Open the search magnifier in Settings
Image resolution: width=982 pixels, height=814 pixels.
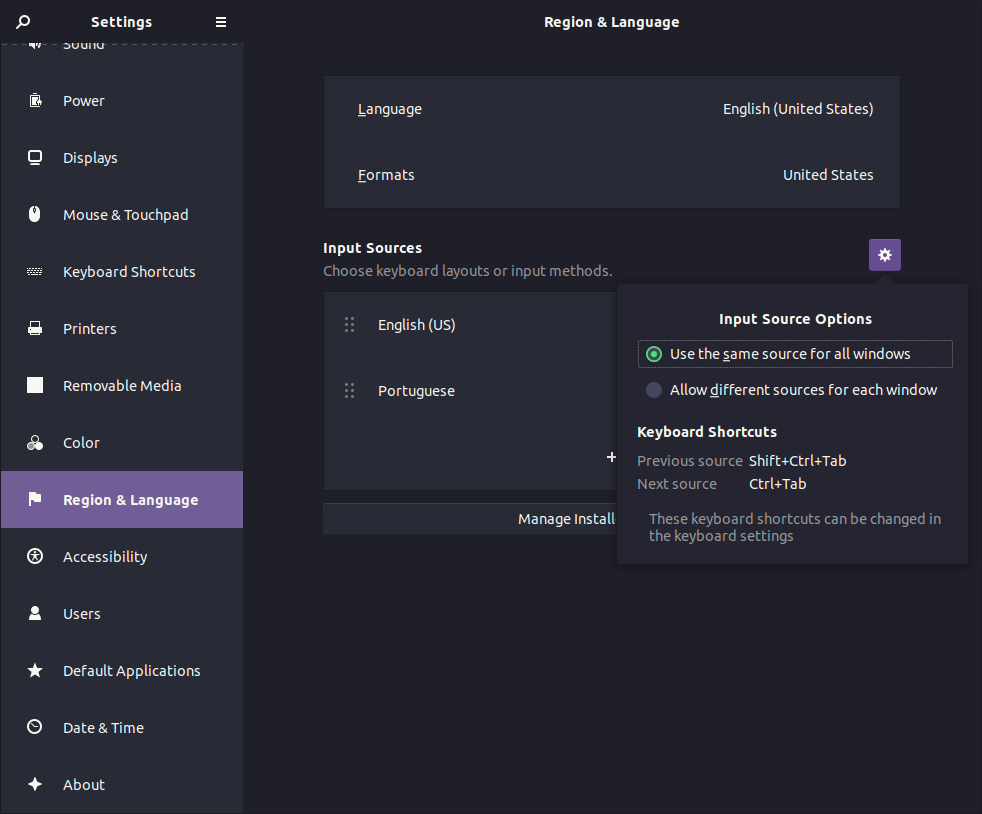[x=22, y=22]
